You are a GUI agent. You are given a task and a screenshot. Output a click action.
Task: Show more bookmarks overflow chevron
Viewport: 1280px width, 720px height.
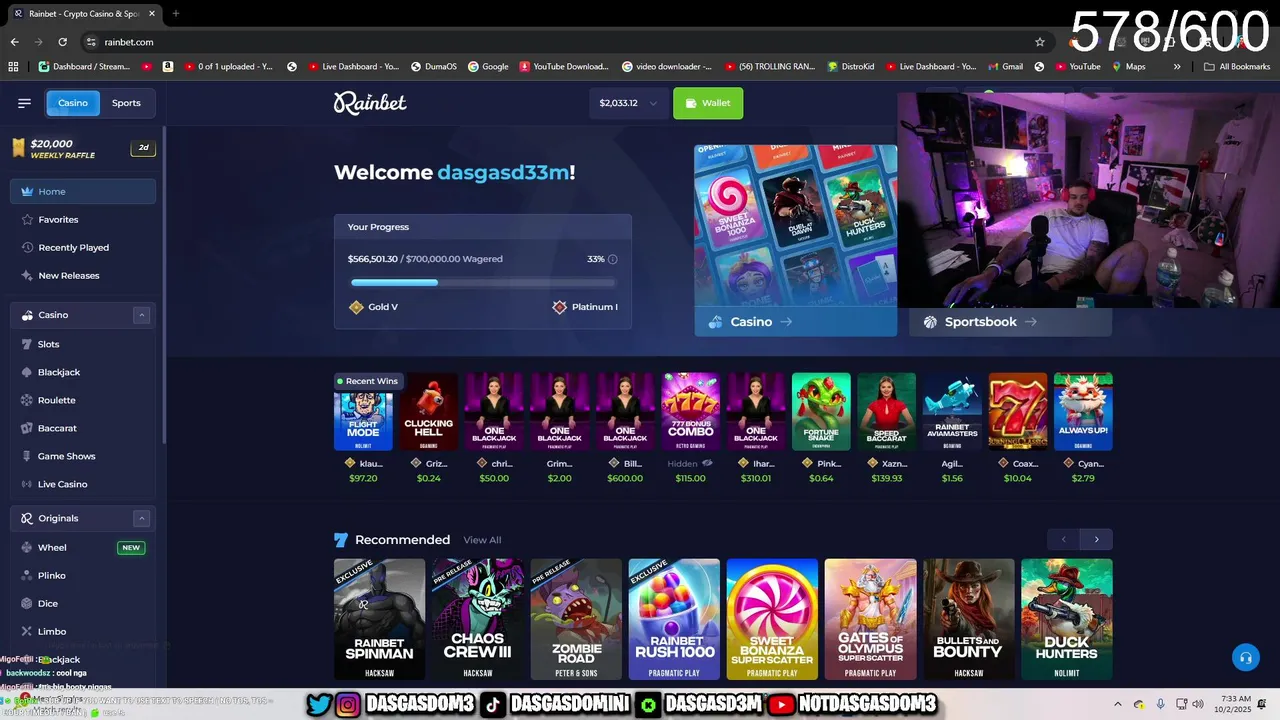[1177, 67]
